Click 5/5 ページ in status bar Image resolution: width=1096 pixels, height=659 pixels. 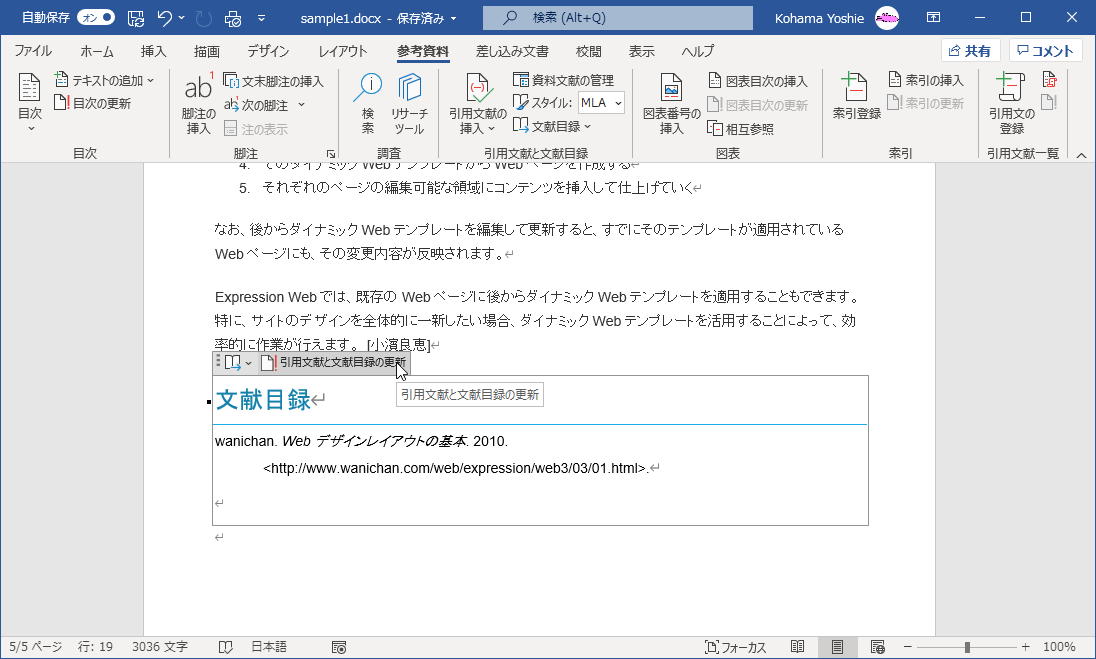pos(36,647)
